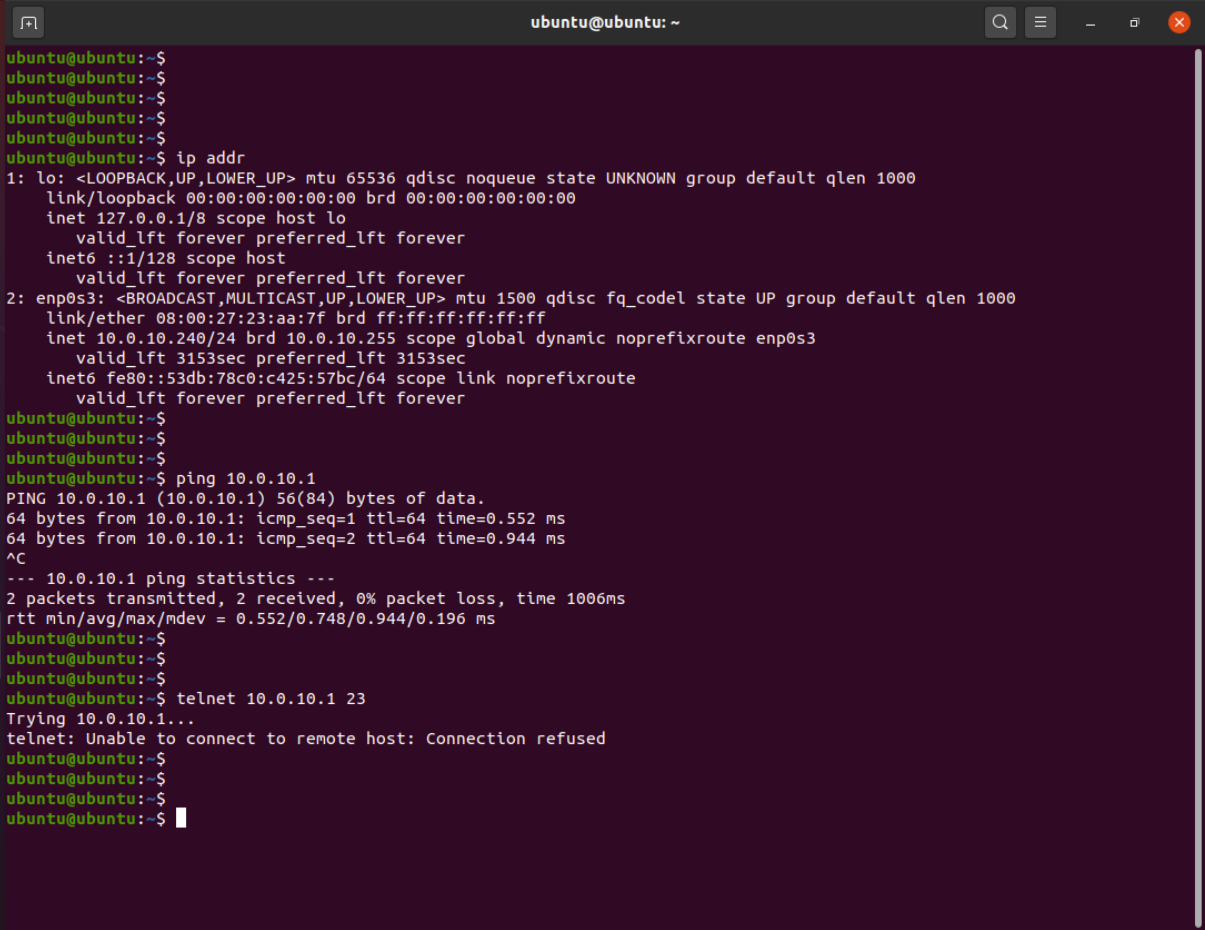Screen dimensions: 1205x930
Task: Click the rtt min/avg/max/mdev line
Action: pos(251,618)
